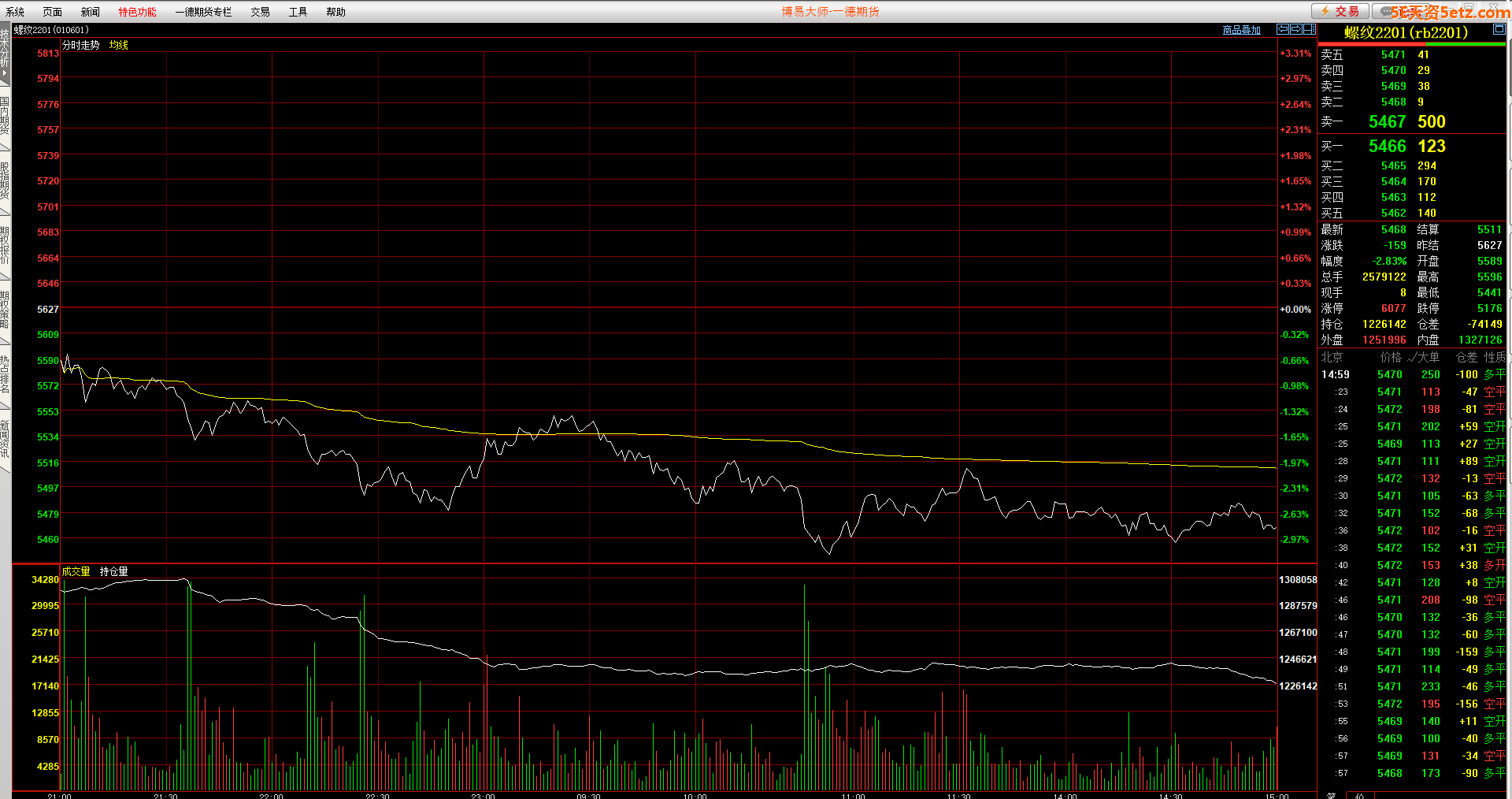Click 卖一 price 5467
This screenshot has width=1512, height=799.
click(x=1388, y=121)
